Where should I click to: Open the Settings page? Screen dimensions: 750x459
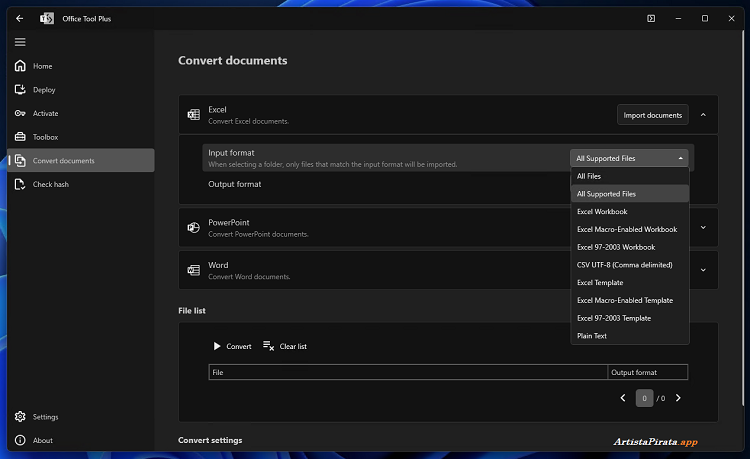(80, 417)
